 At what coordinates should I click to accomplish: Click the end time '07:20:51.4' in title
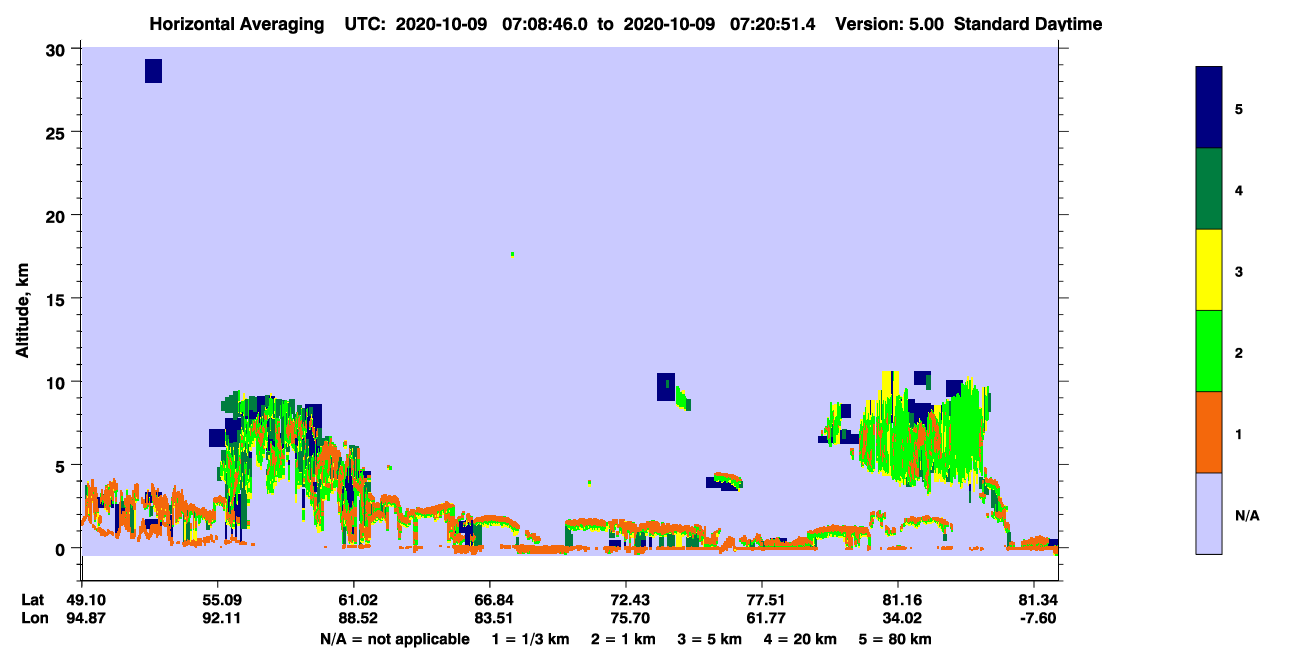(x=772, y=24)
